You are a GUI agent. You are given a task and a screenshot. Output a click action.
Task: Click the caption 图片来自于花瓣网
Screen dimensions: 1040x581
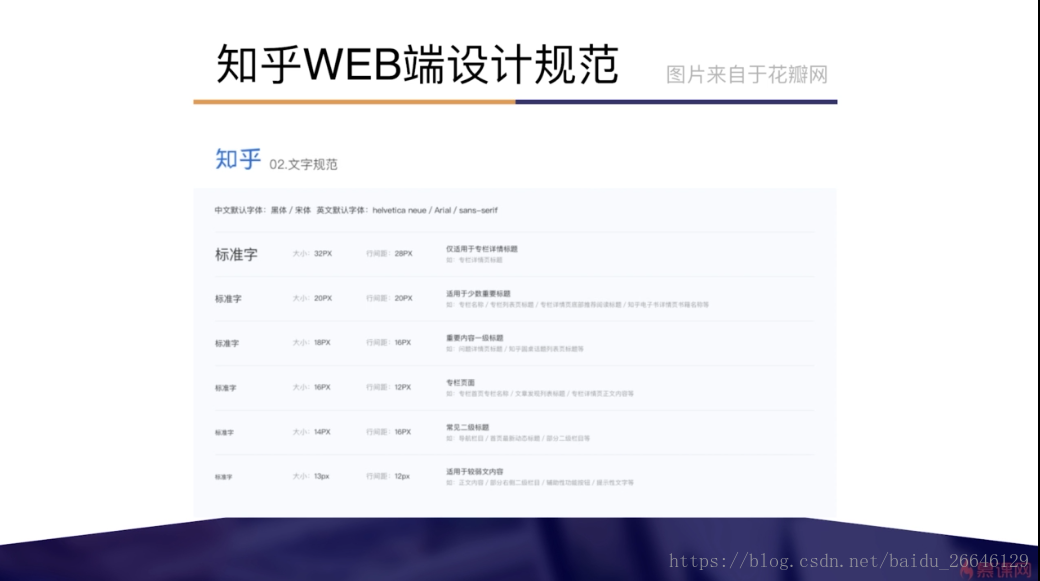(747, 74)
